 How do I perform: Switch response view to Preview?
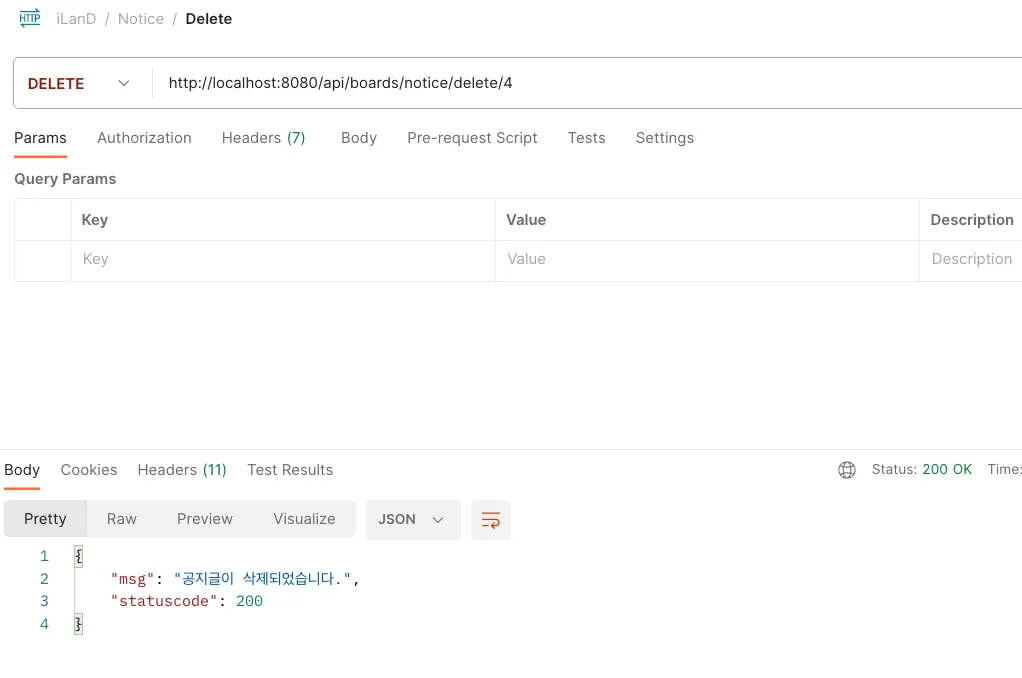click(205, 520)
